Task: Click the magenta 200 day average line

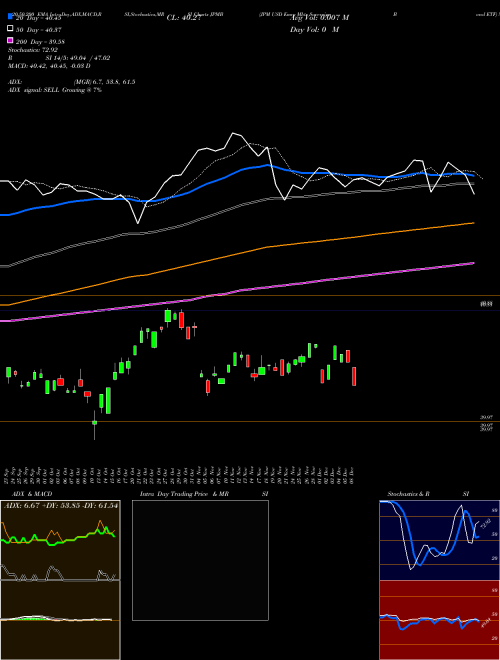Action: tap(236, 291)
